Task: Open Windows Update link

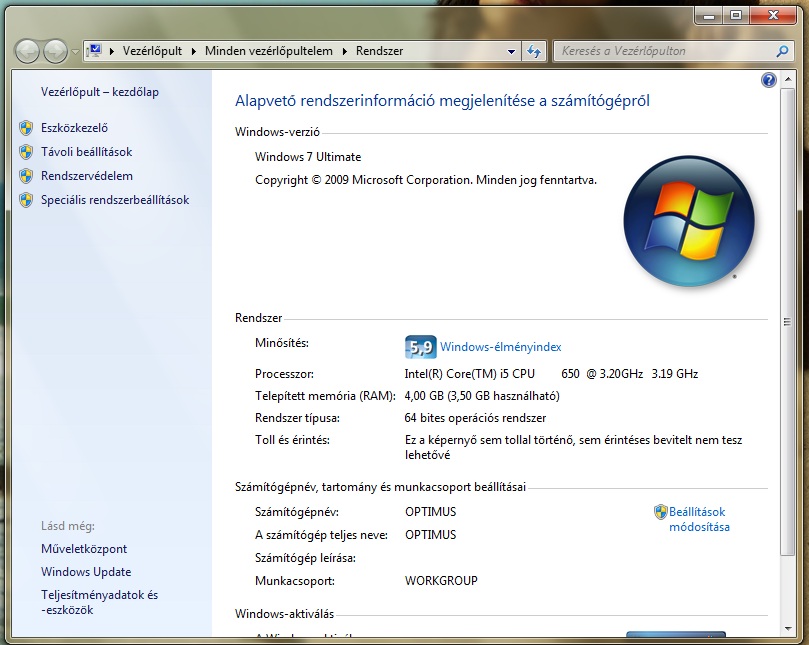Action: (x=86, y=572)
